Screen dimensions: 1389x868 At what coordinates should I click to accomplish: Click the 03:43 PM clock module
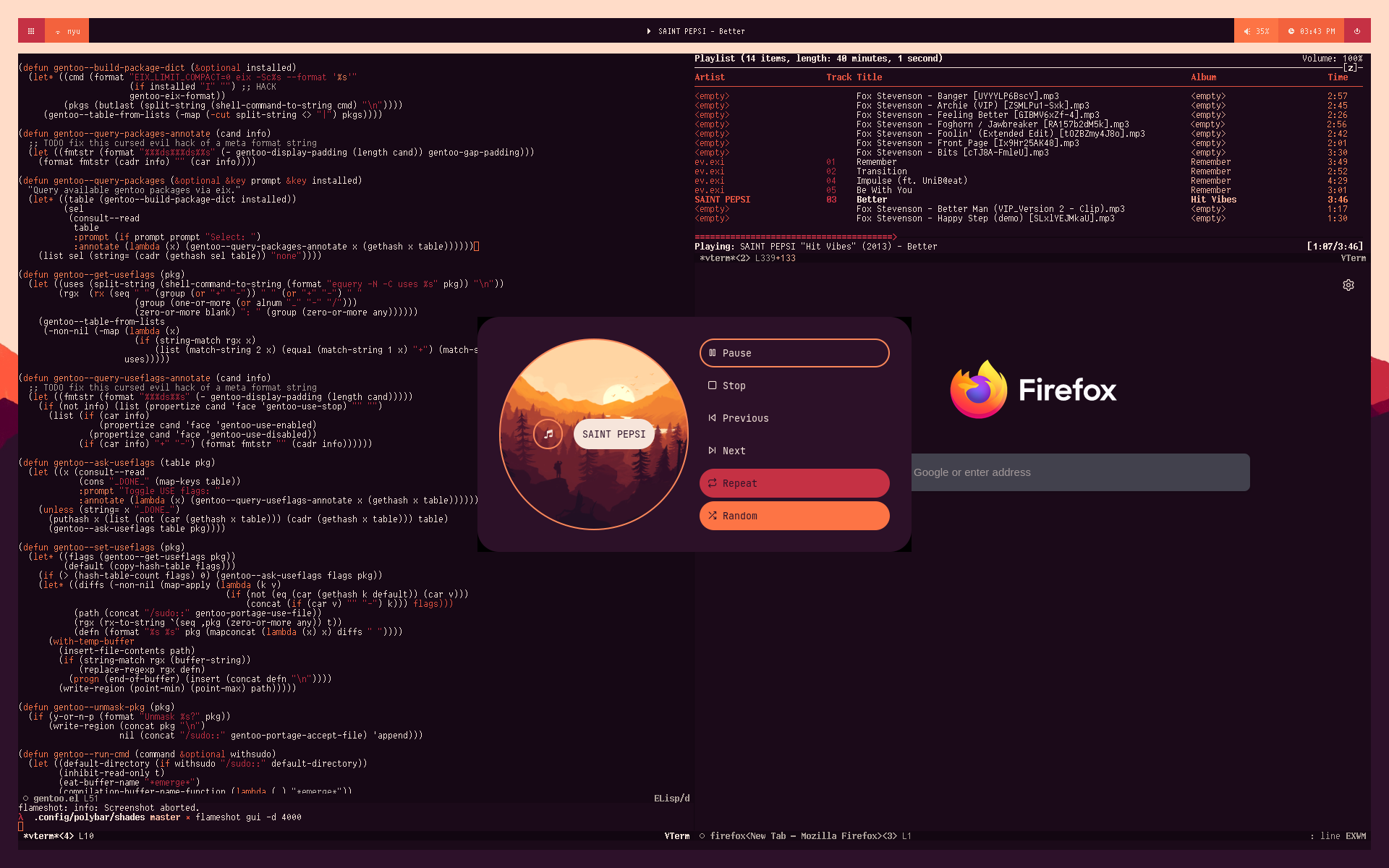tap(1311, 31)
